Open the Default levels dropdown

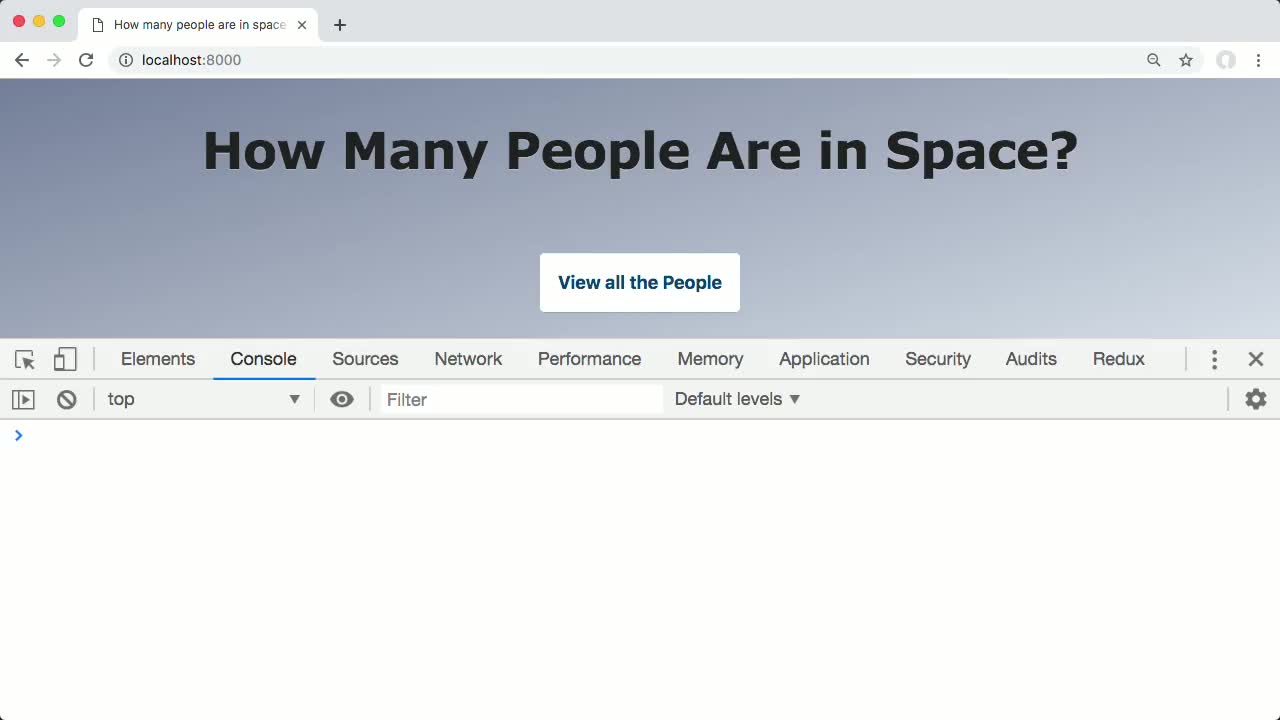tap(738, 399)
